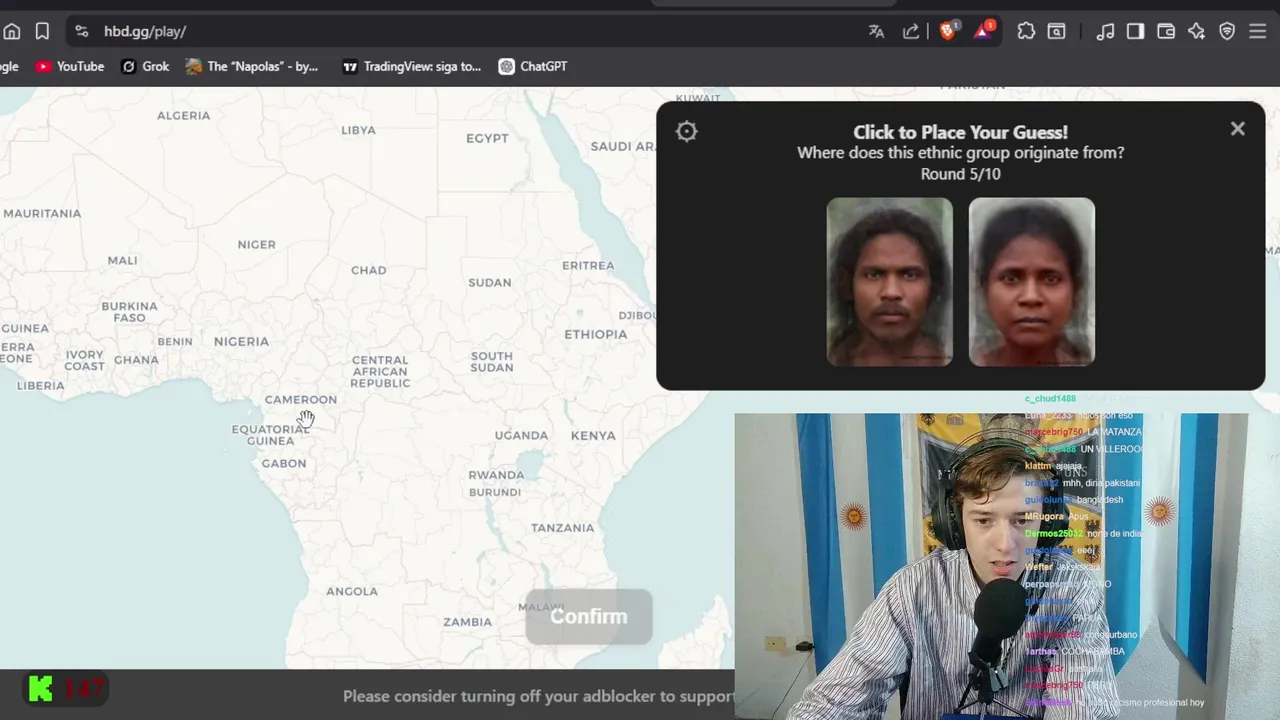The width and height of the screenshot is (1280, 720).
Task: Open Leo AI sparkle icon
Action: (x=1196, y=31)
